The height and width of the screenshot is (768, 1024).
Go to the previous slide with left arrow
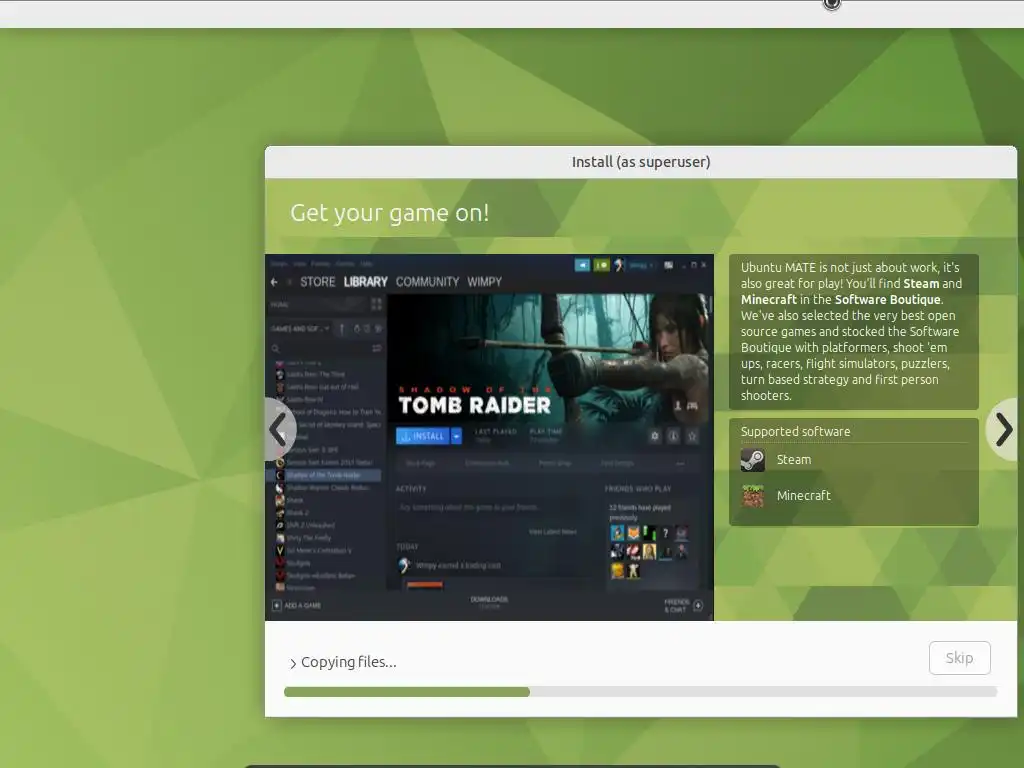point(279,430)
